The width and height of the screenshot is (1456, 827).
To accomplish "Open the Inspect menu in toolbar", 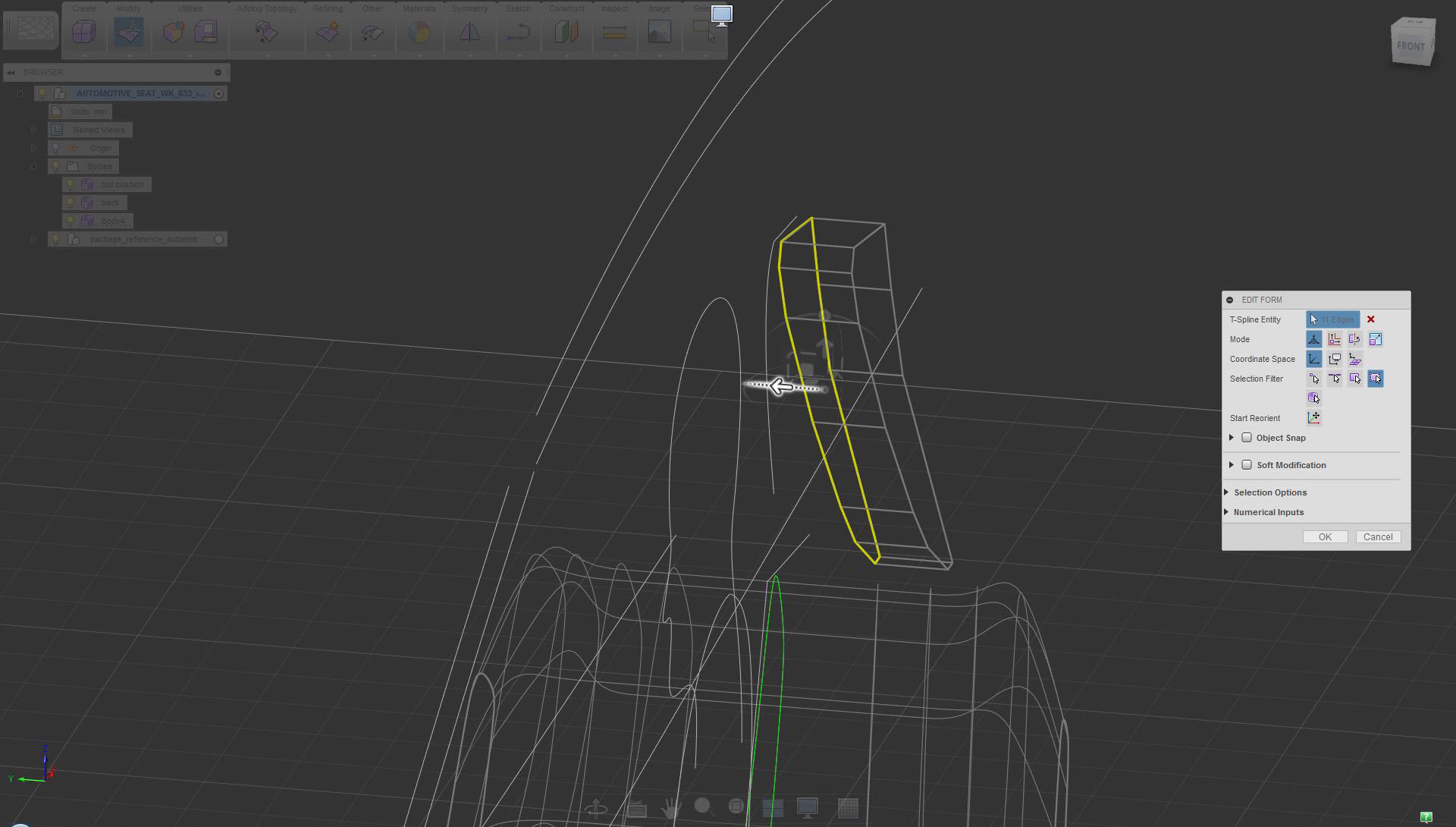I will (613, 8).
